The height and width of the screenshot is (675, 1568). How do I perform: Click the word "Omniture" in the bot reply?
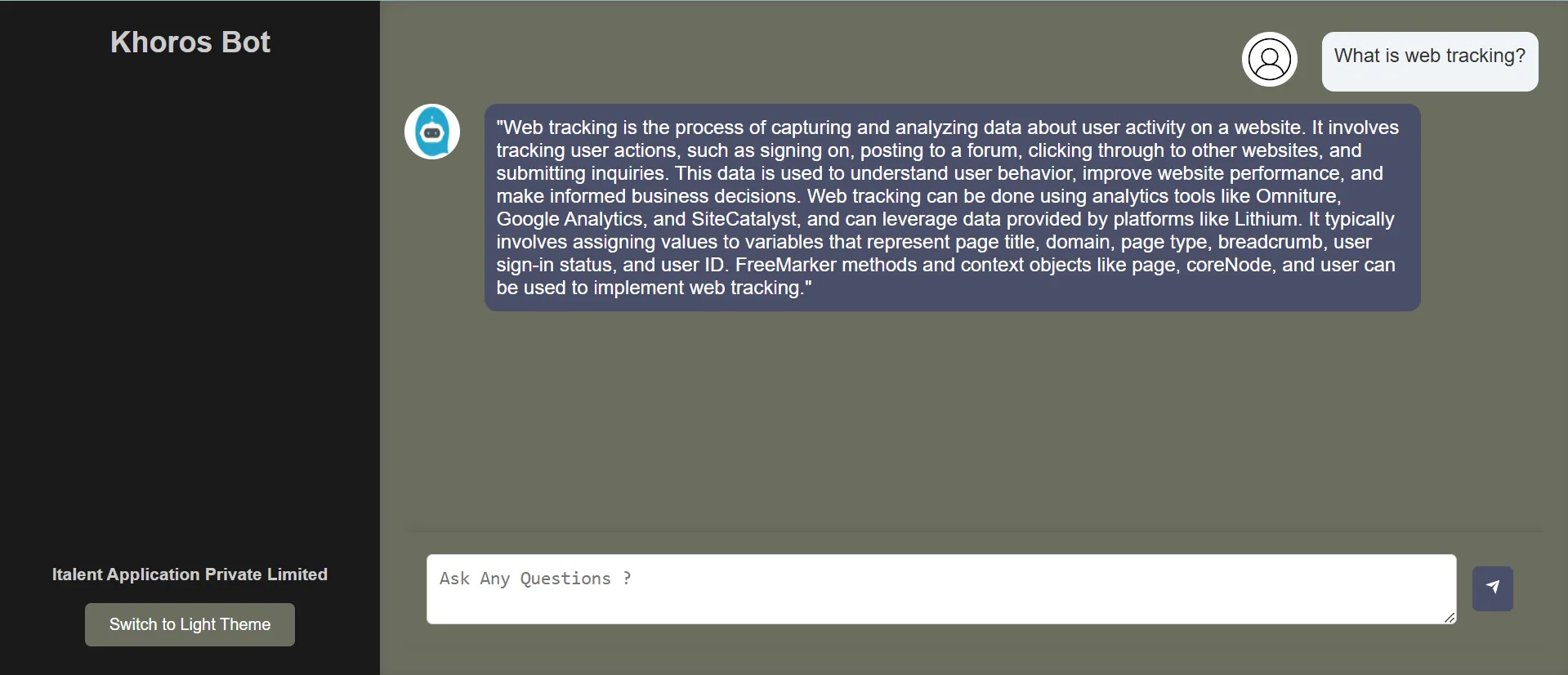tap(1296, 196)
